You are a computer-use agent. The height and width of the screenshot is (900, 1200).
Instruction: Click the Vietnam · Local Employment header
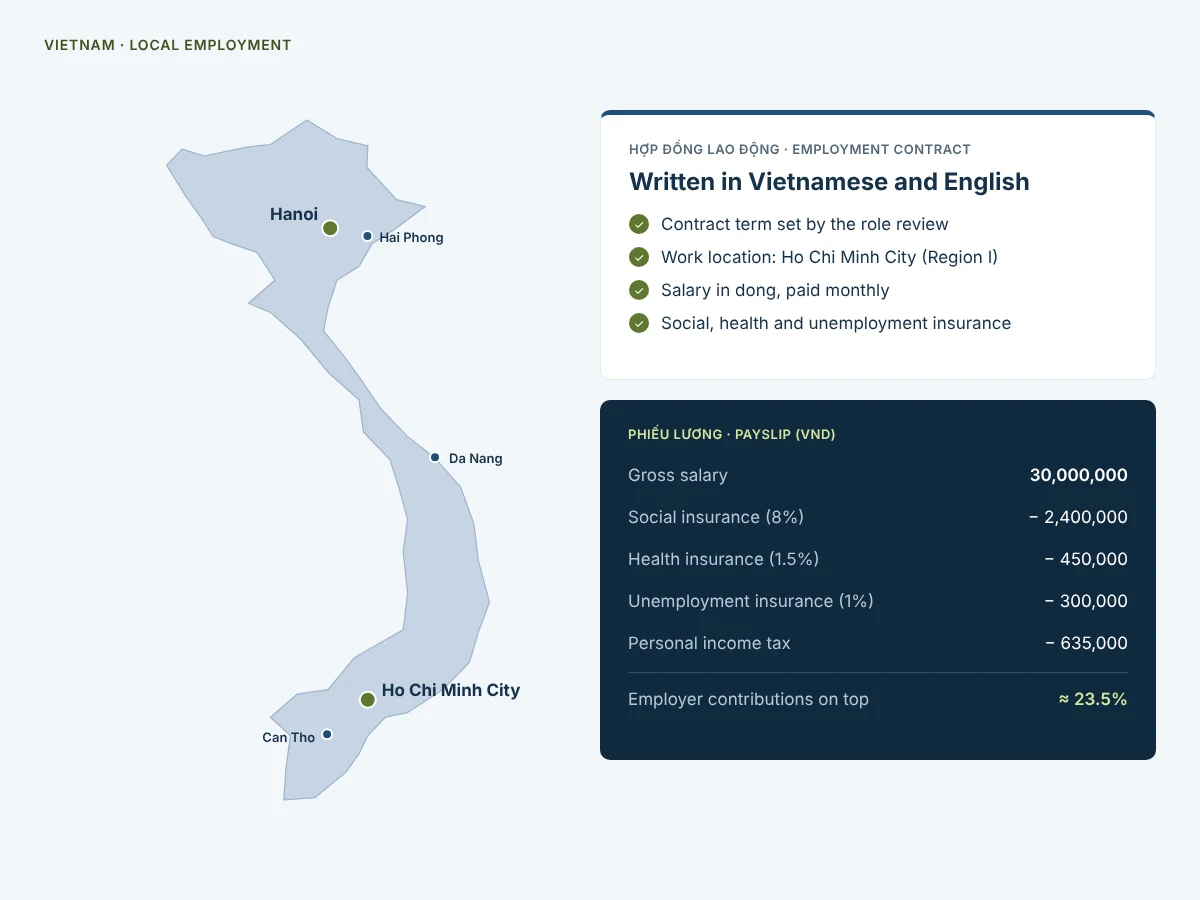(168, 45)
